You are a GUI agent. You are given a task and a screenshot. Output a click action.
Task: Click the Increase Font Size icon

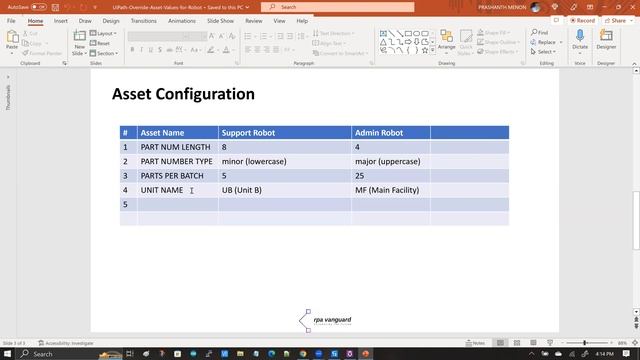pyautogui.click(x=212, y=36)
